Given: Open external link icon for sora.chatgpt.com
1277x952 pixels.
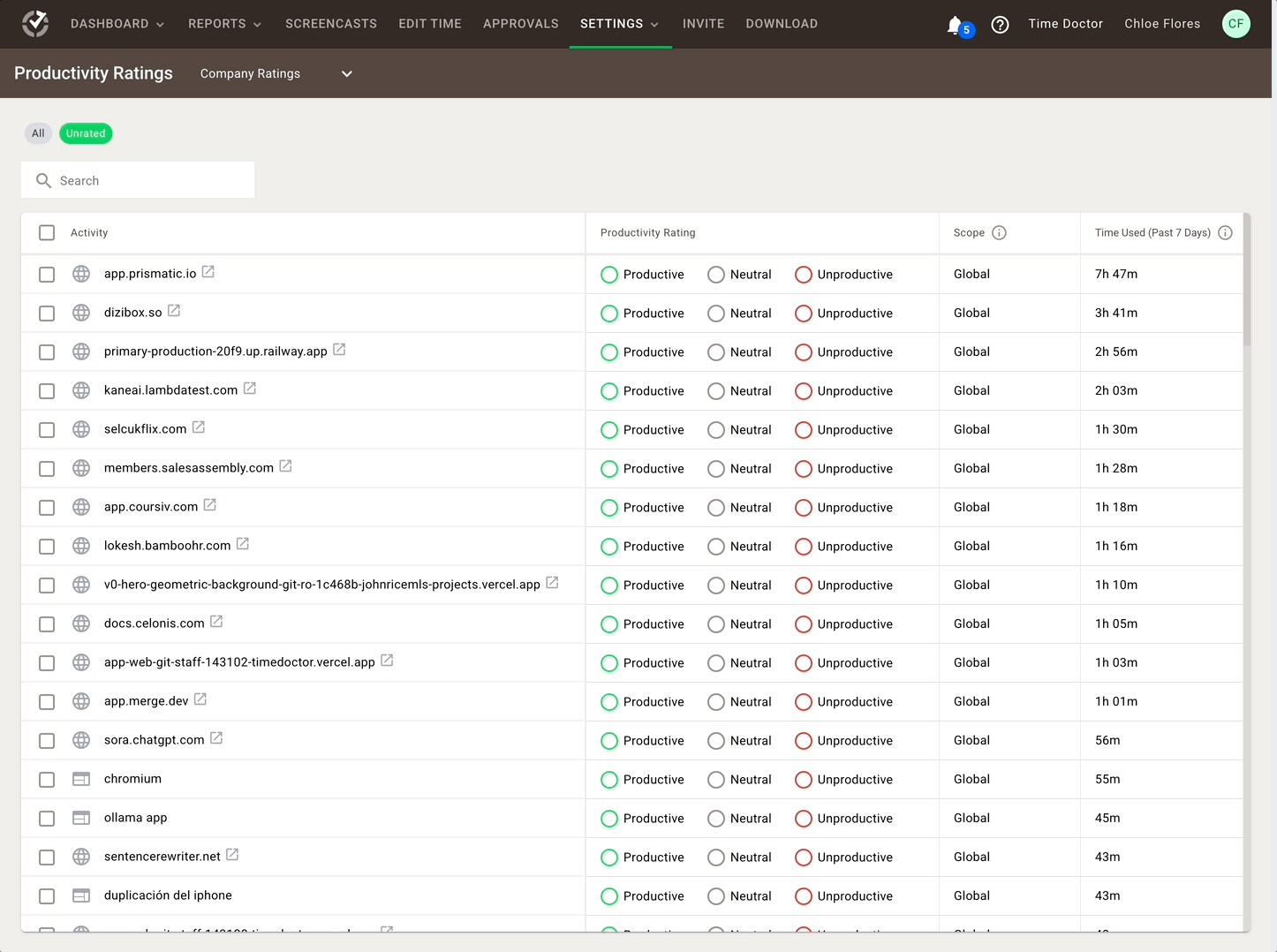Looking at the screenshot, I should (216, 738).
